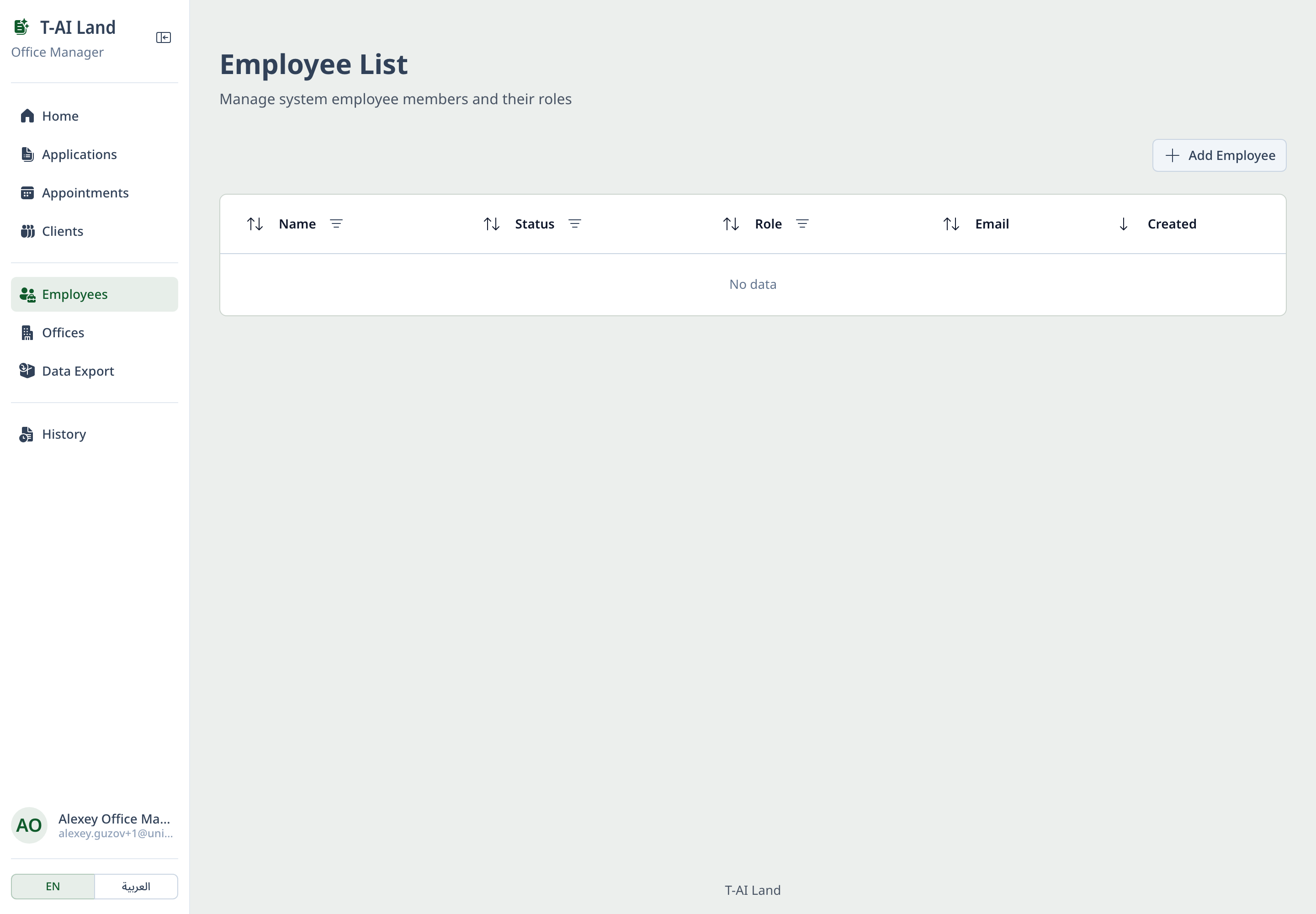Viewport: 1316px width, 914px height.
Task: Open the Status column filter
Action: (x=574, y=224)
